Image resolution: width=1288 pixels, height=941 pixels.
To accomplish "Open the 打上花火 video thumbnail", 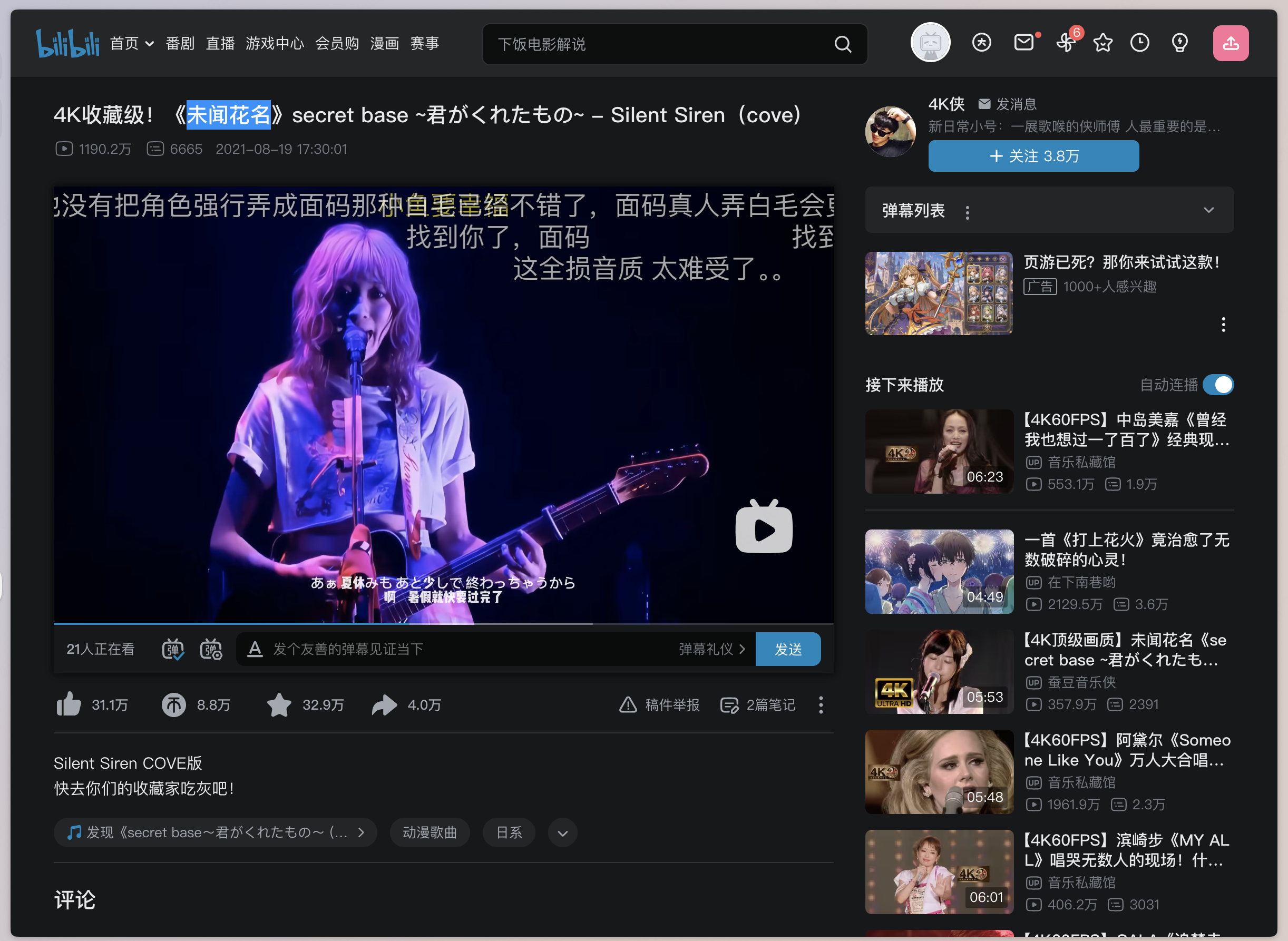I will point(939,571).
